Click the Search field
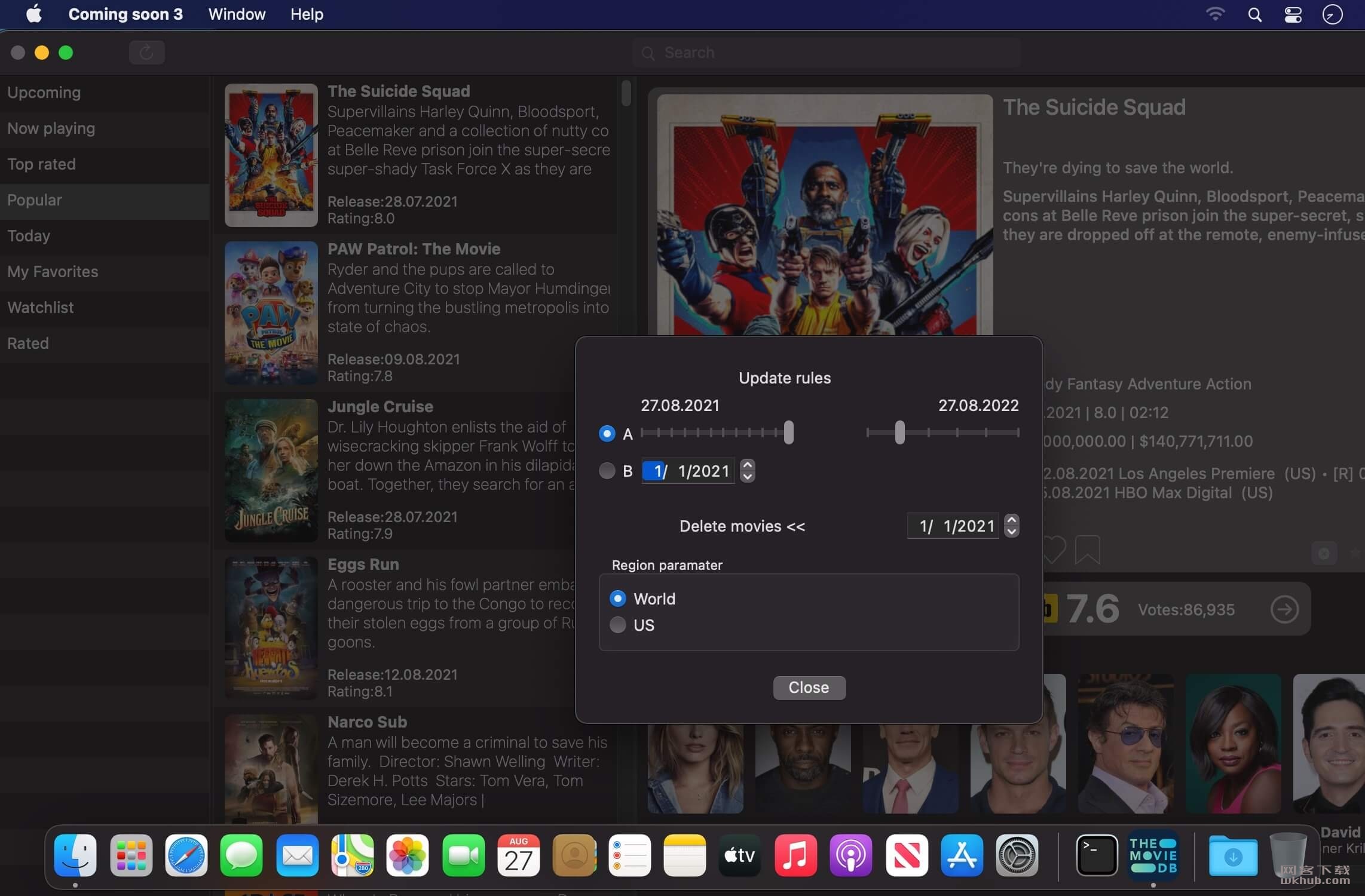This screenshot has height=896, width=1365. [827, 53]
